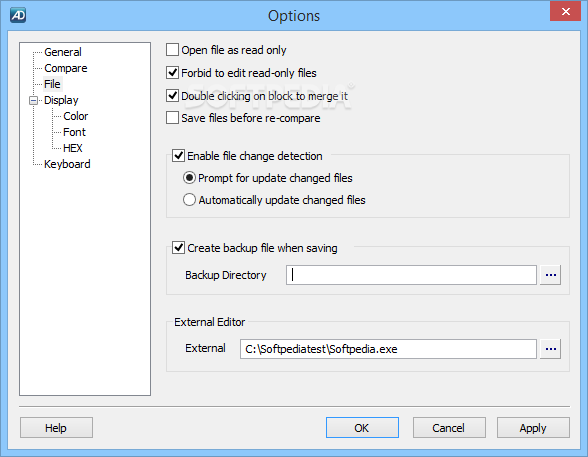Toggle Double clicking on block to merge
Screen dimensions: 588x457
[172, 95]
